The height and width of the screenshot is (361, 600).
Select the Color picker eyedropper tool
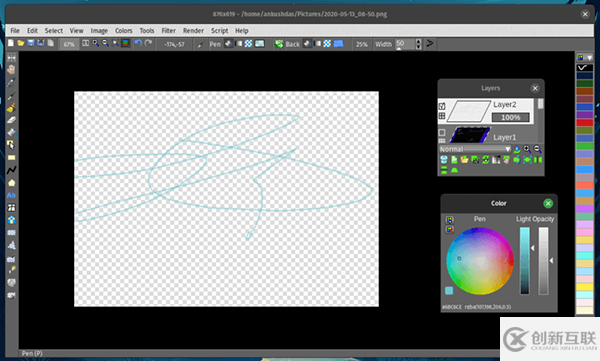(11, 82)
